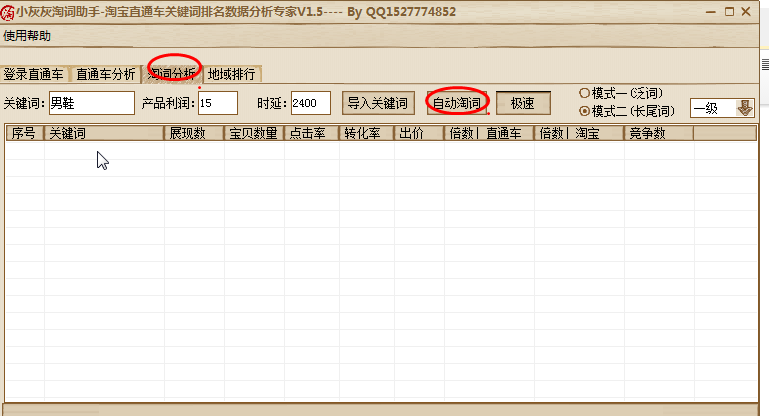Close the 小灰灰淘词助手 window

(x=746, y=12)
